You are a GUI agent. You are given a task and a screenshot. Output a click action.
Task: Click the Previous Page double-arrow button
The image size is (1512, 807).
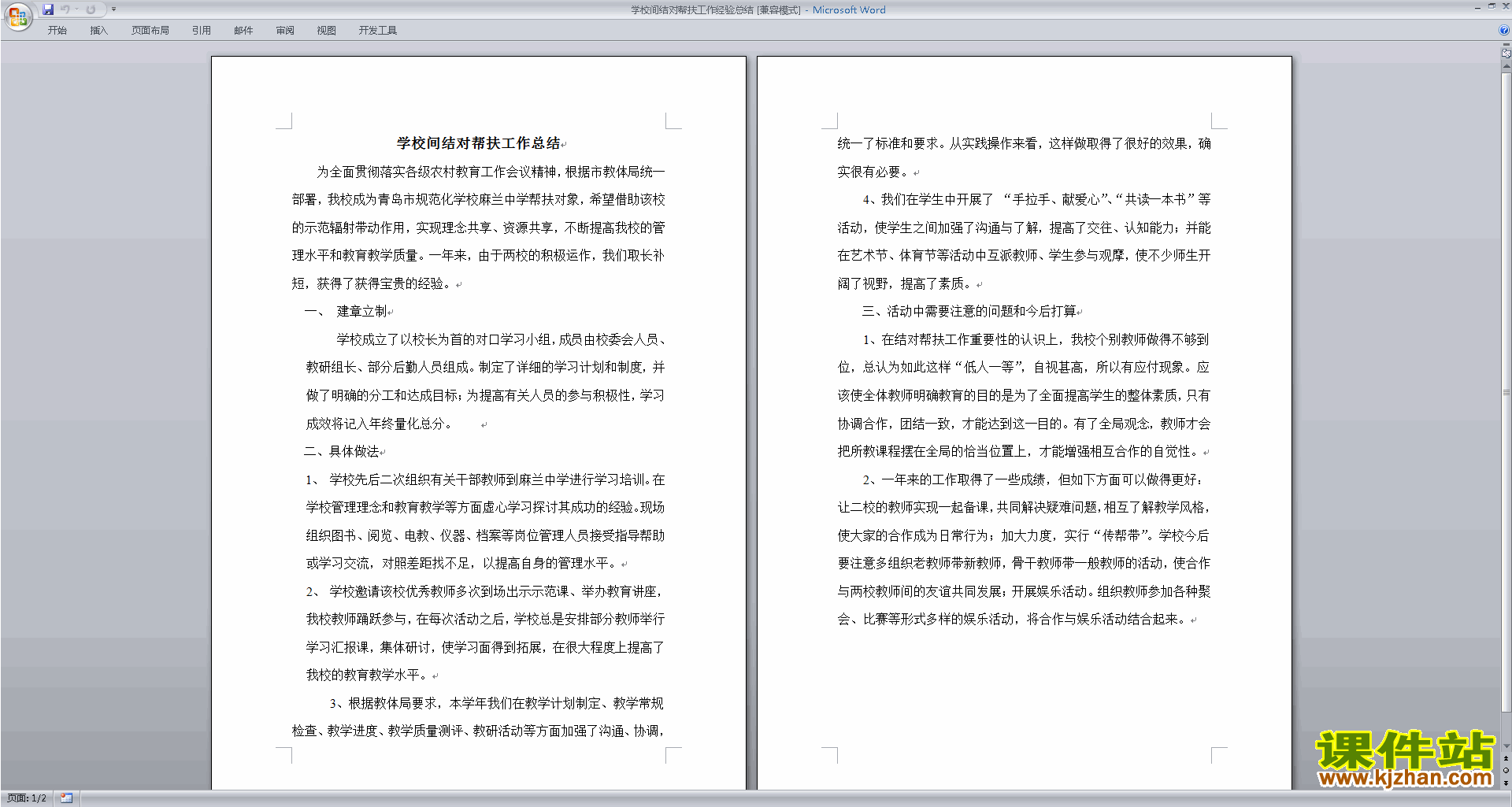tap(1506, 759)
